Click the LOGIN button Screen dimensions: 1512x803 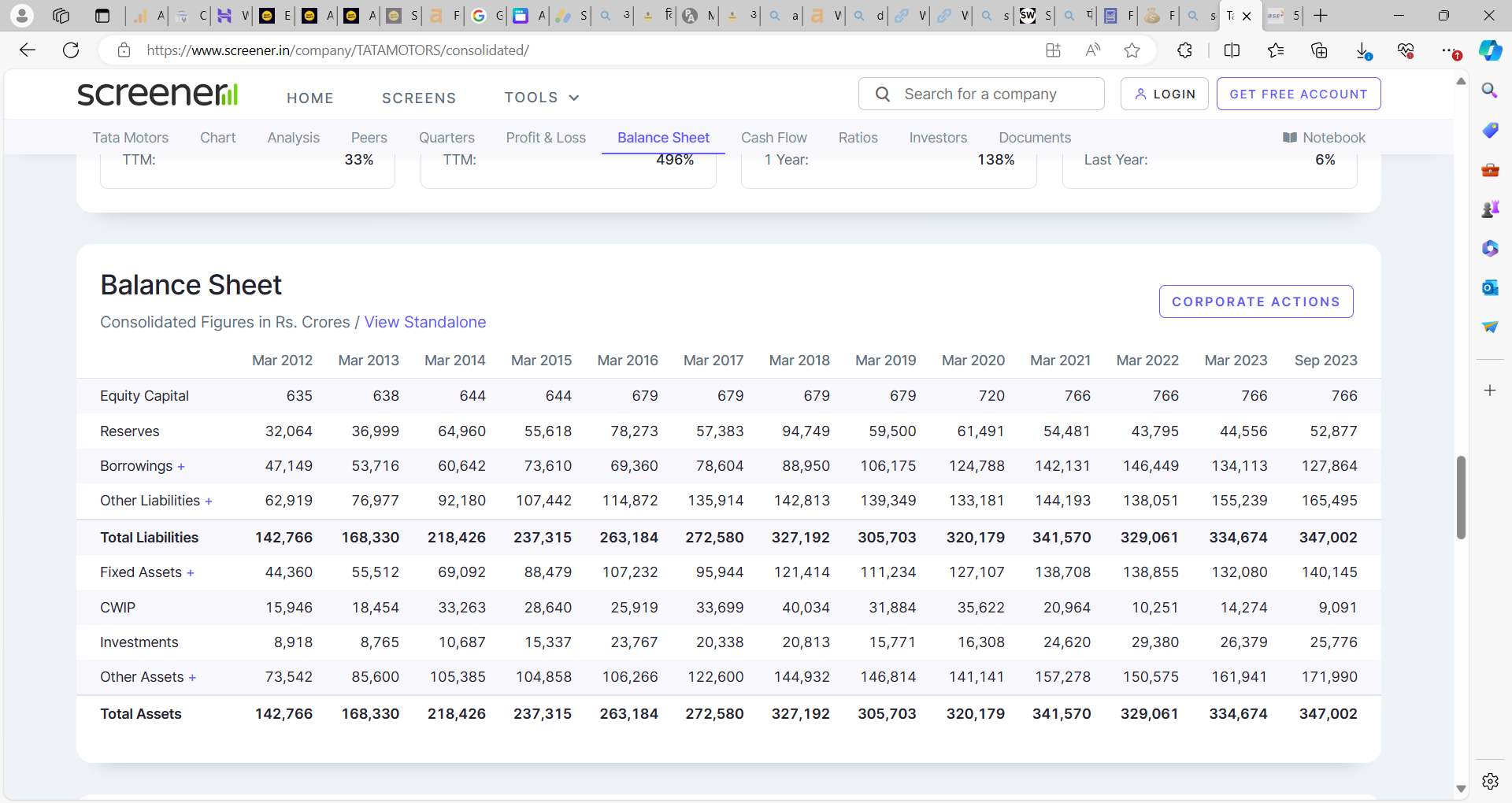coord(1164,94)
